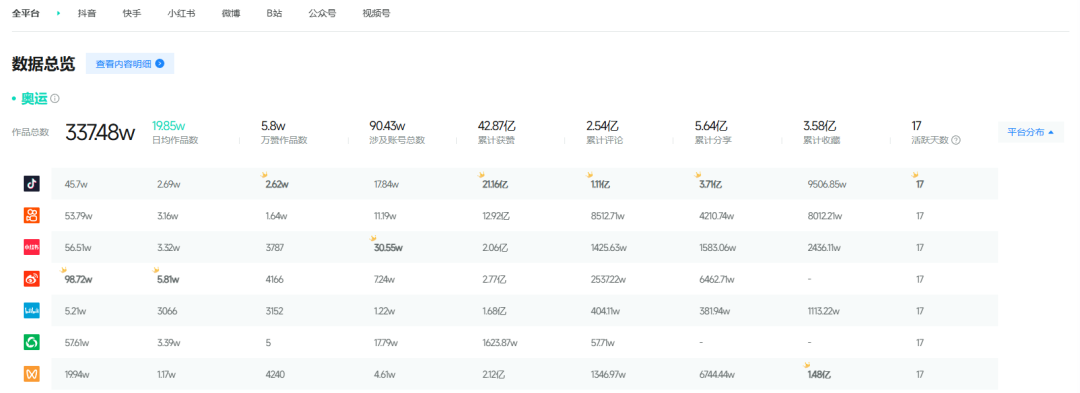Click the 3152 cell in Bilibili row
The image size is (1080, 393).
pyautogui.click(x=274, y=311)
